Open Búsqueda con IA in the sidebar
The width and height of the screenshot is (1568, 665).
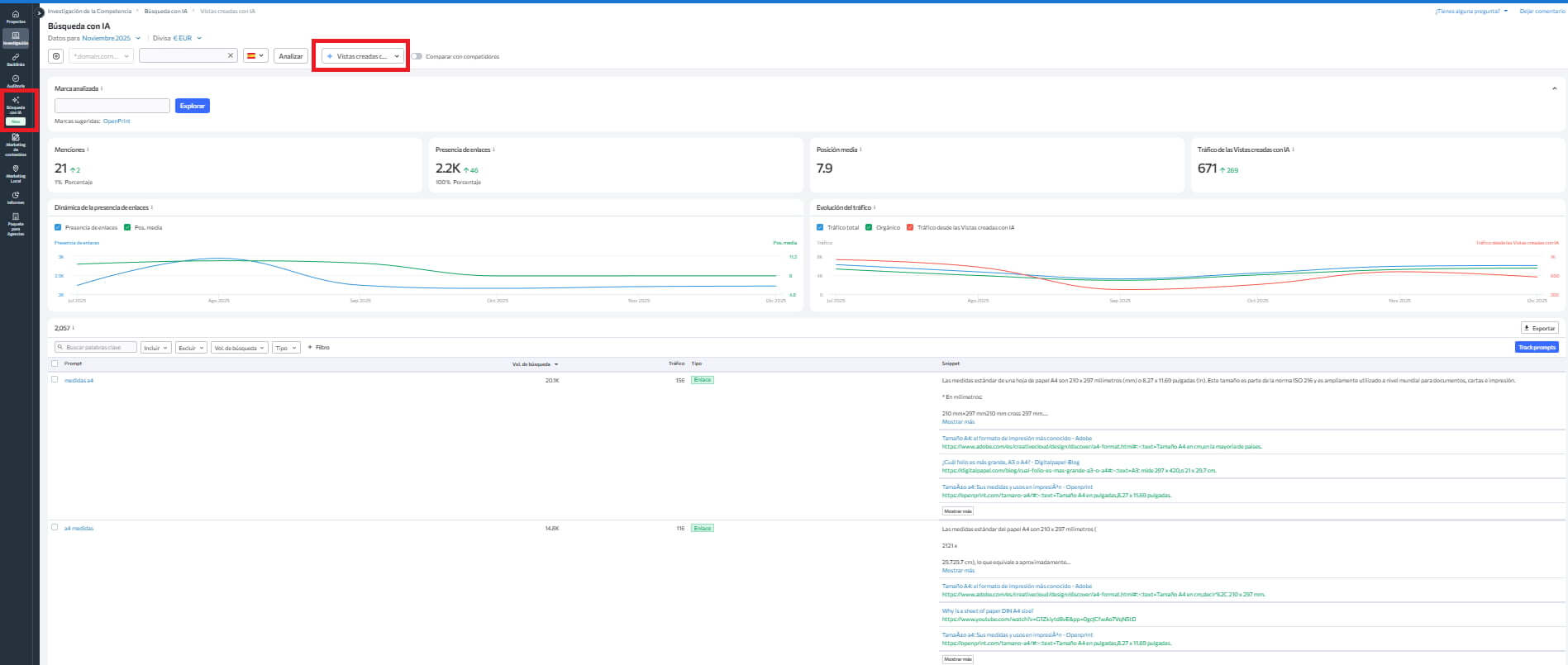tap(16, 109)
